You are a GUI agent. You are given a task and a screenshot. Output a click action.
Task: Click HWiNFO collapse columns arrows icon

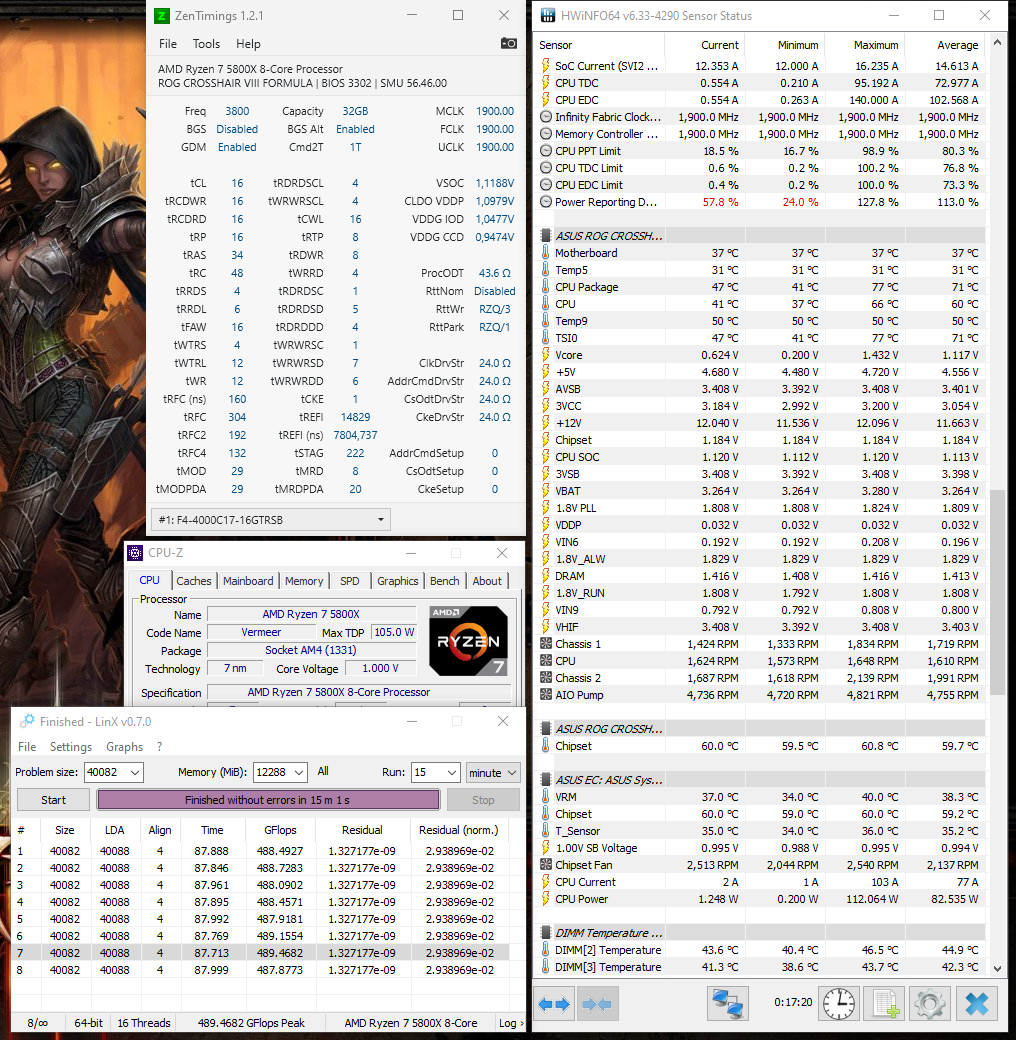(x=597, y=1004)
